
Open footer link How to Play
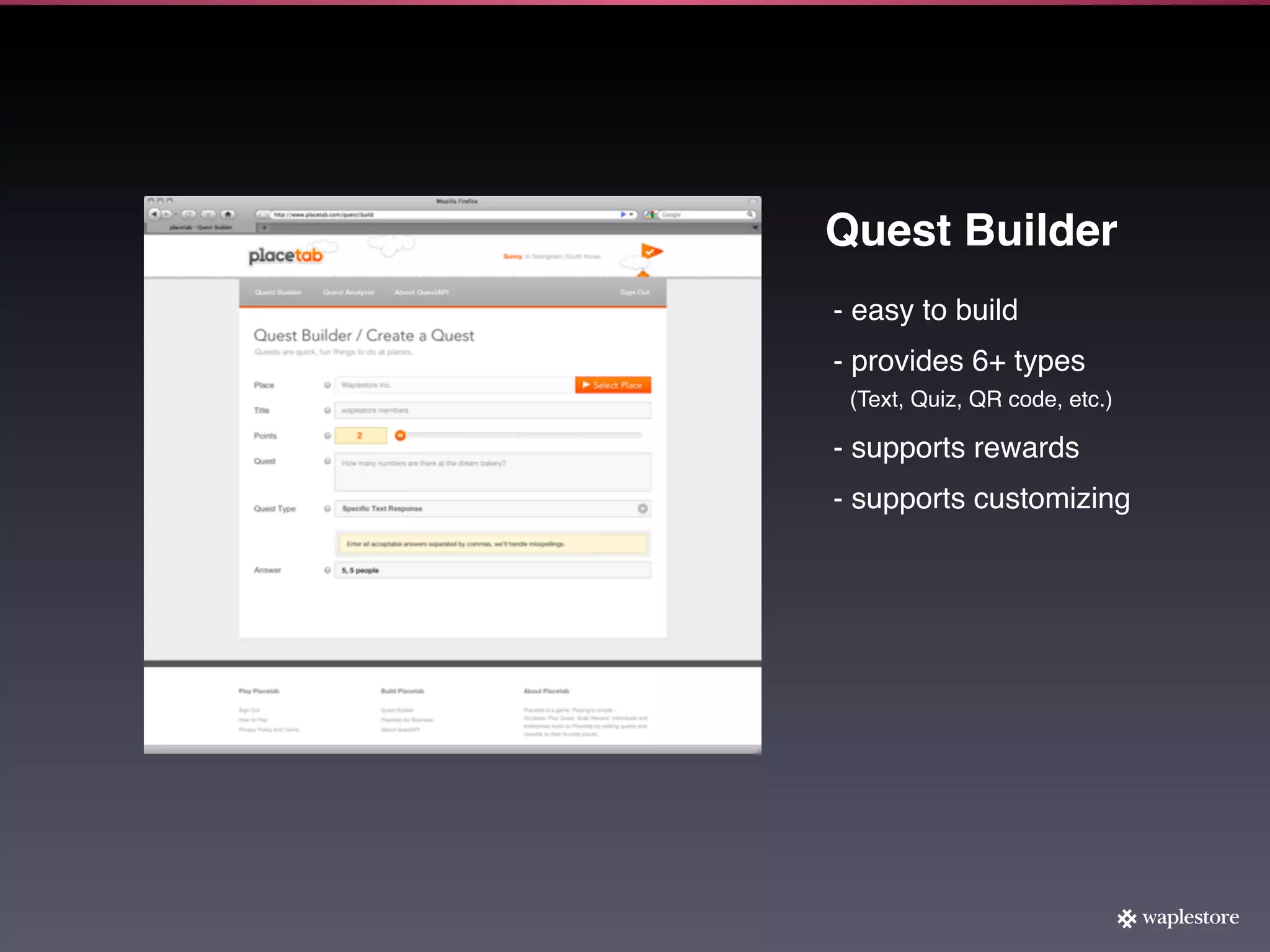click(253, 720)
